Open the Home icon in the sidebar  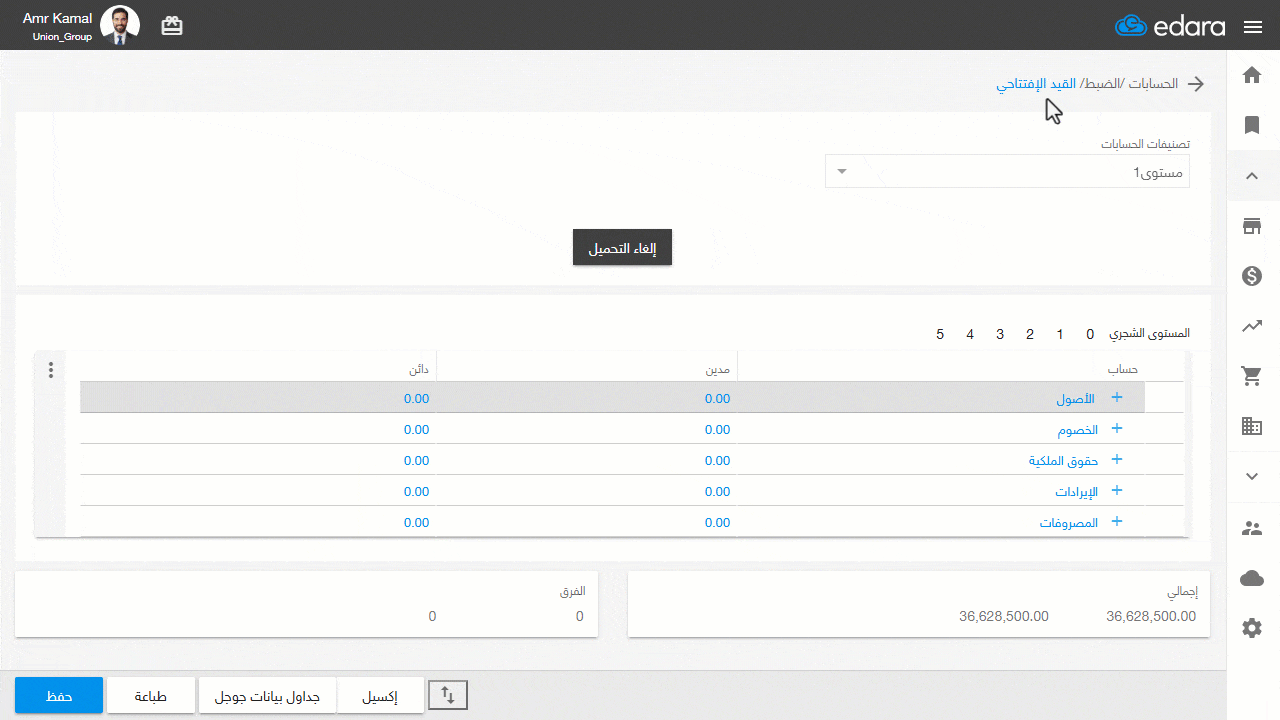1252,74
